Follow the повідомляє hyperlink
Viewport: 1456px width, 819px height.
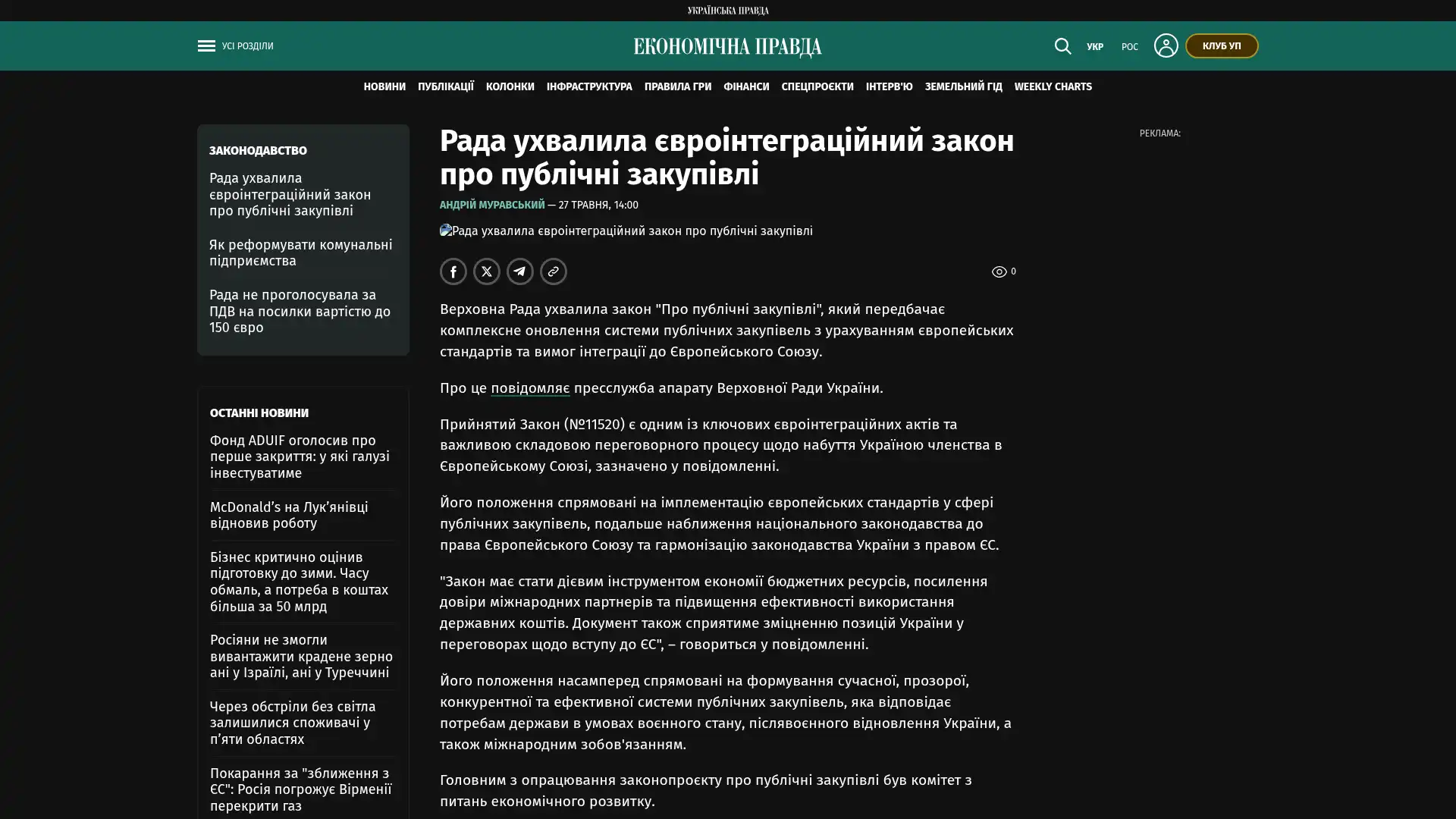[530, 388]
